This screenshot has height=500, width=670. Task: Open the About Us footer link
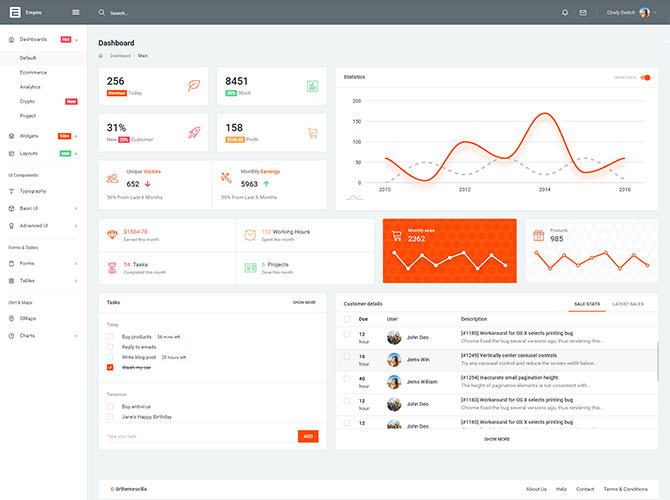coord(536,489)
